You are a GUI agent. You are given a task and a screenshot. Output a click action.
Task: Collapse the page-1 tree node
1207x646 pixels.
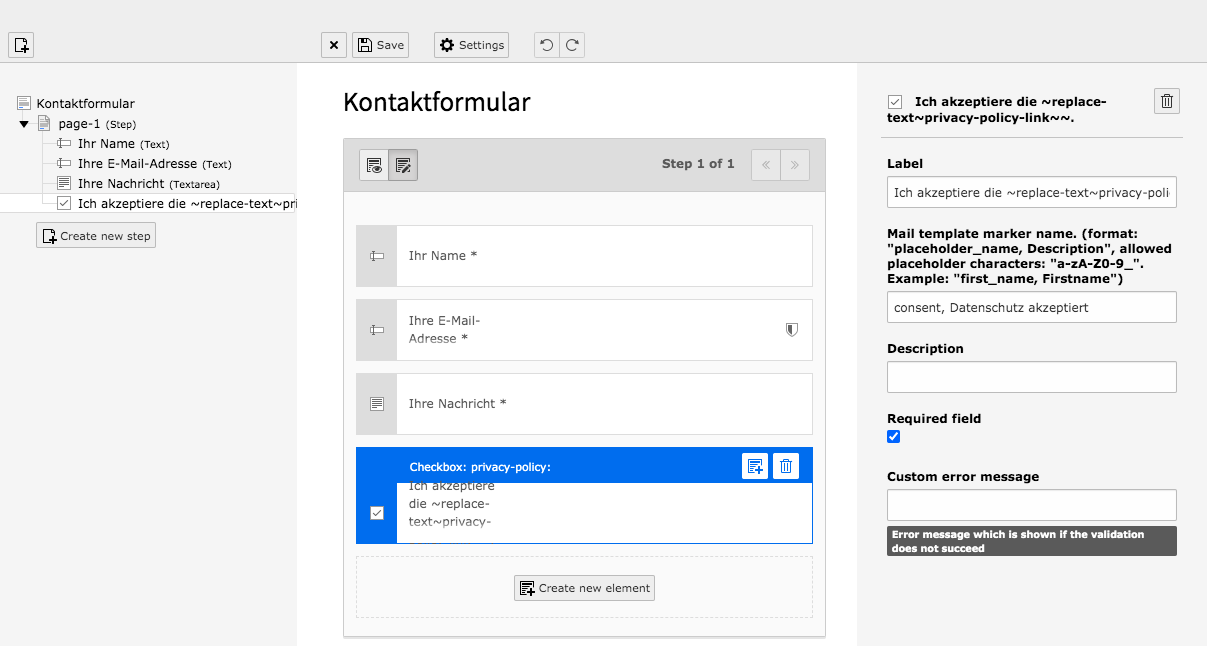pos(24,124)
